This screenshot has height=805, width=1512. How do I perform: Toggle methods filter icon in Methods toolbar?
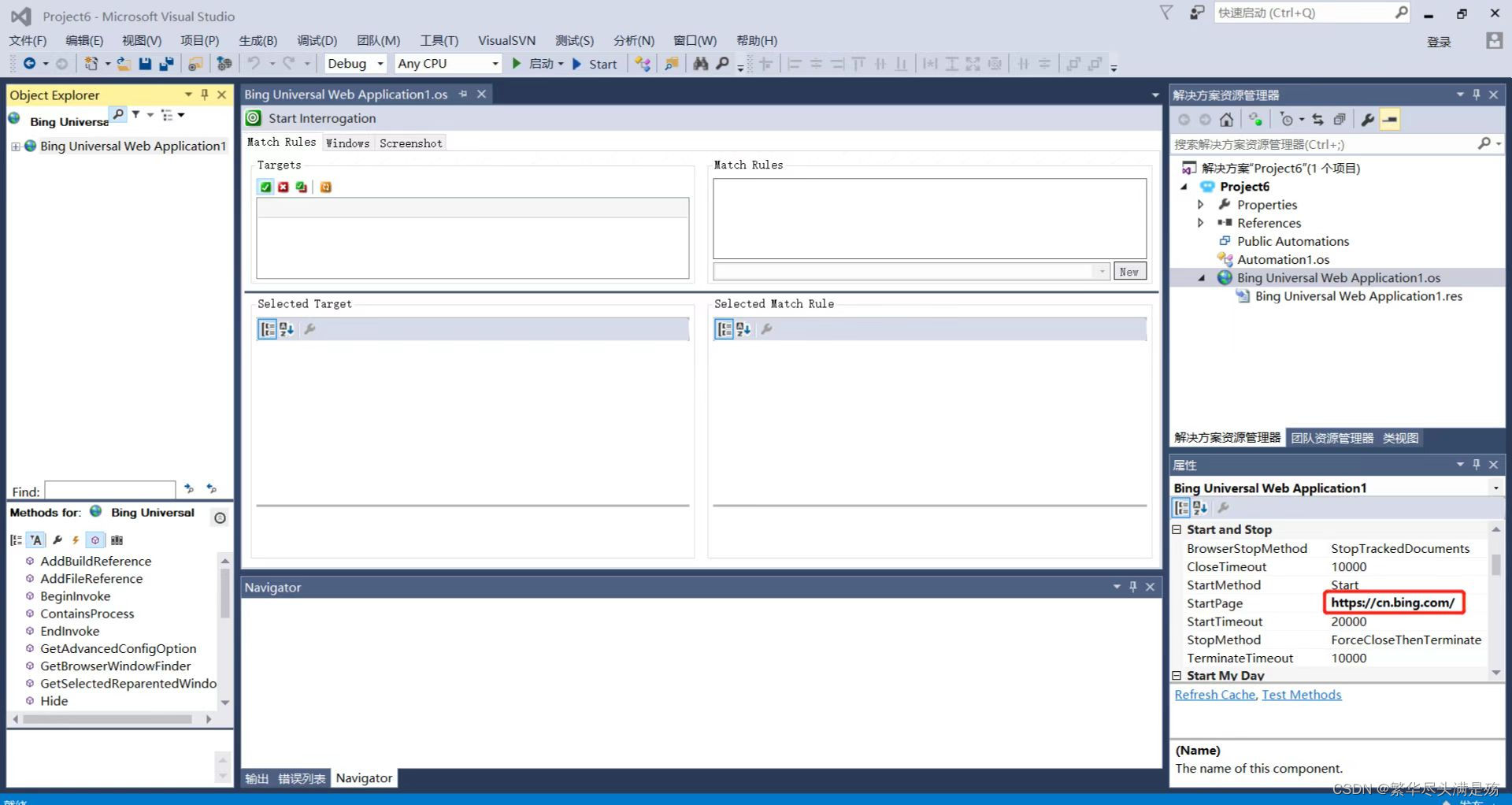point(95,540)
